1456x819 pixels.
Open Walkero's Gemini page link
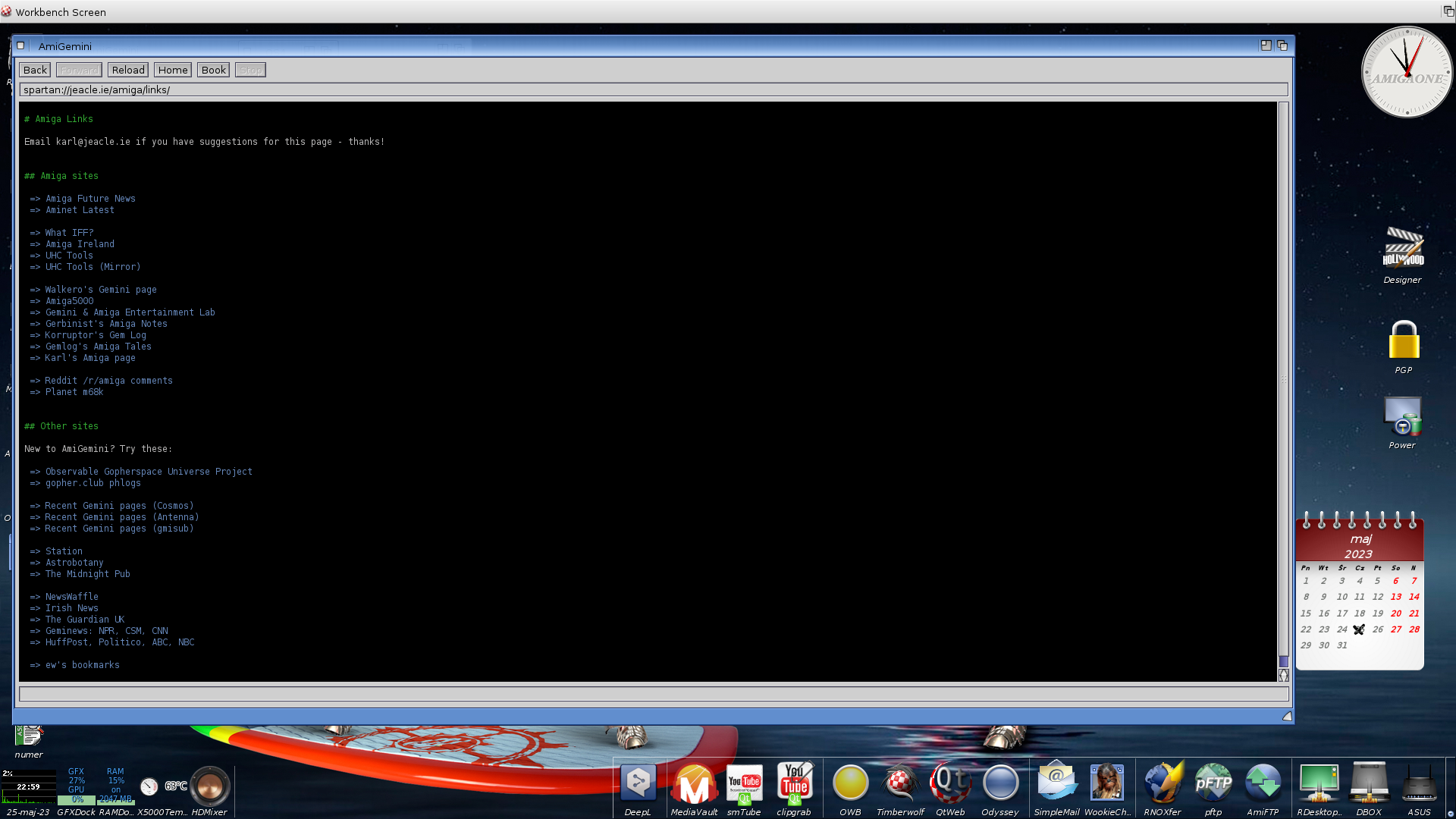pos(101,290)
